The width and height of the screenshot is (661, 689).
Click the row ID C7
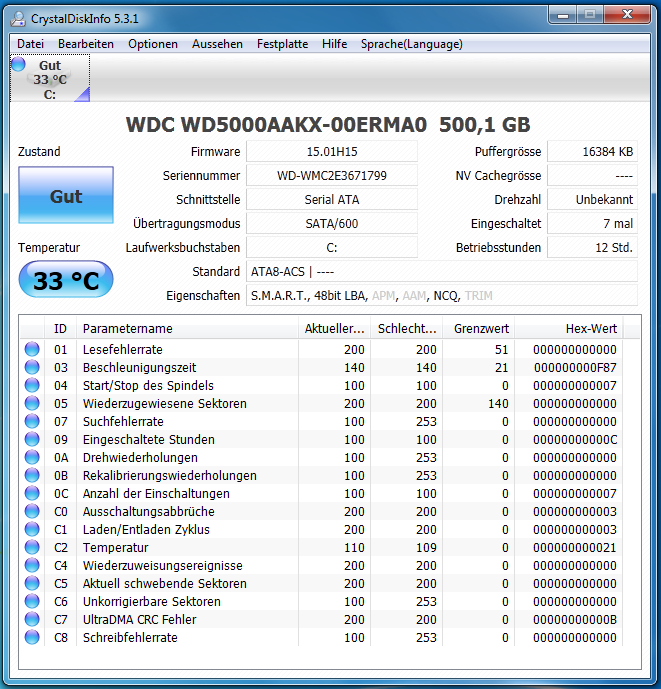[61, 620]
